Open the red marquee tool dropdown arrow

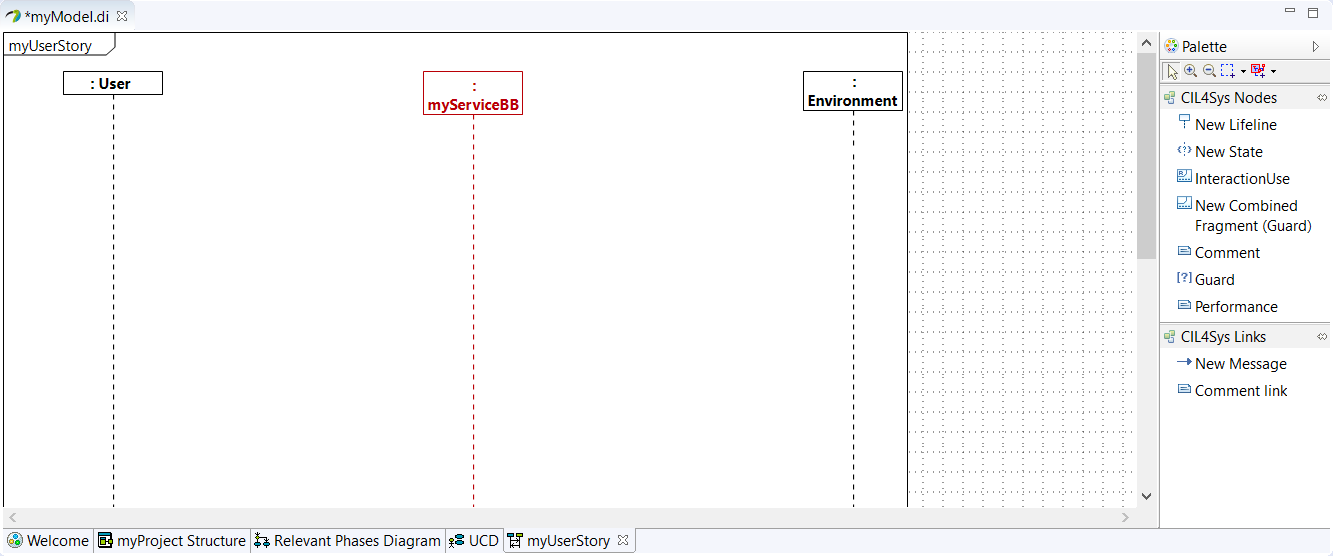(1273, 72)
